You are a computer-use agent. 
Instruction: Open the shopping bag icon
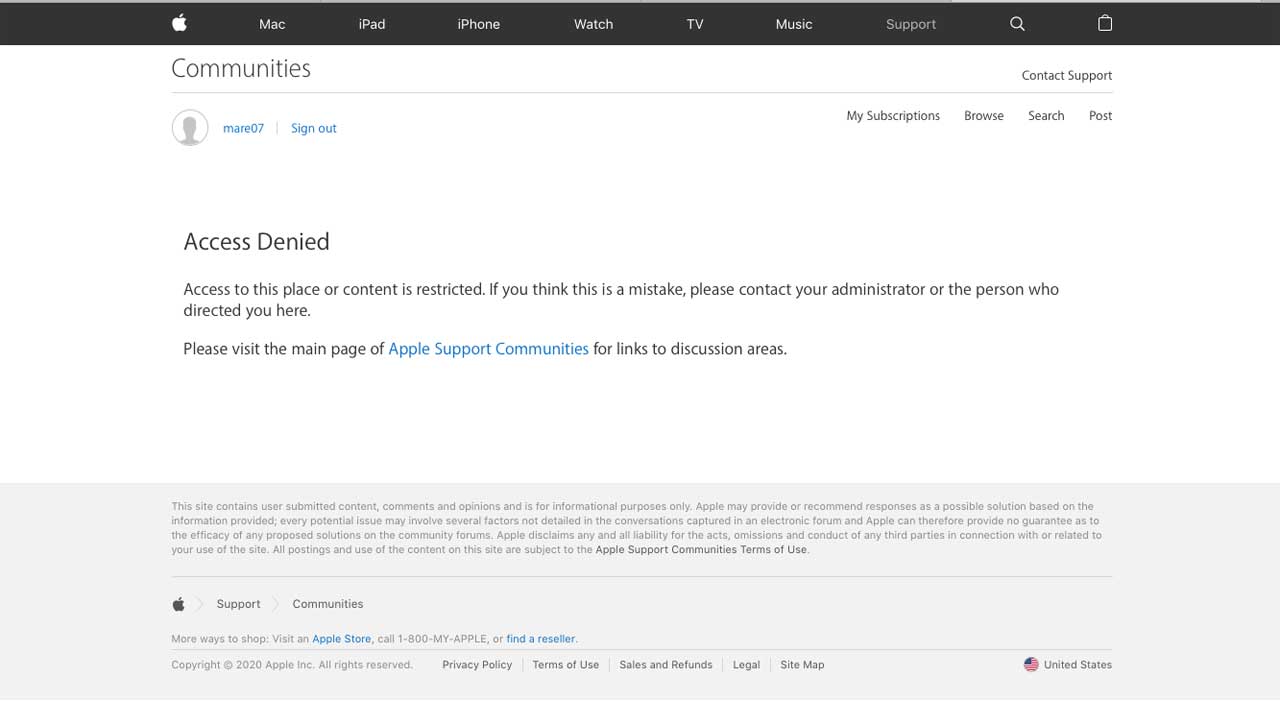click(1105, 23)
